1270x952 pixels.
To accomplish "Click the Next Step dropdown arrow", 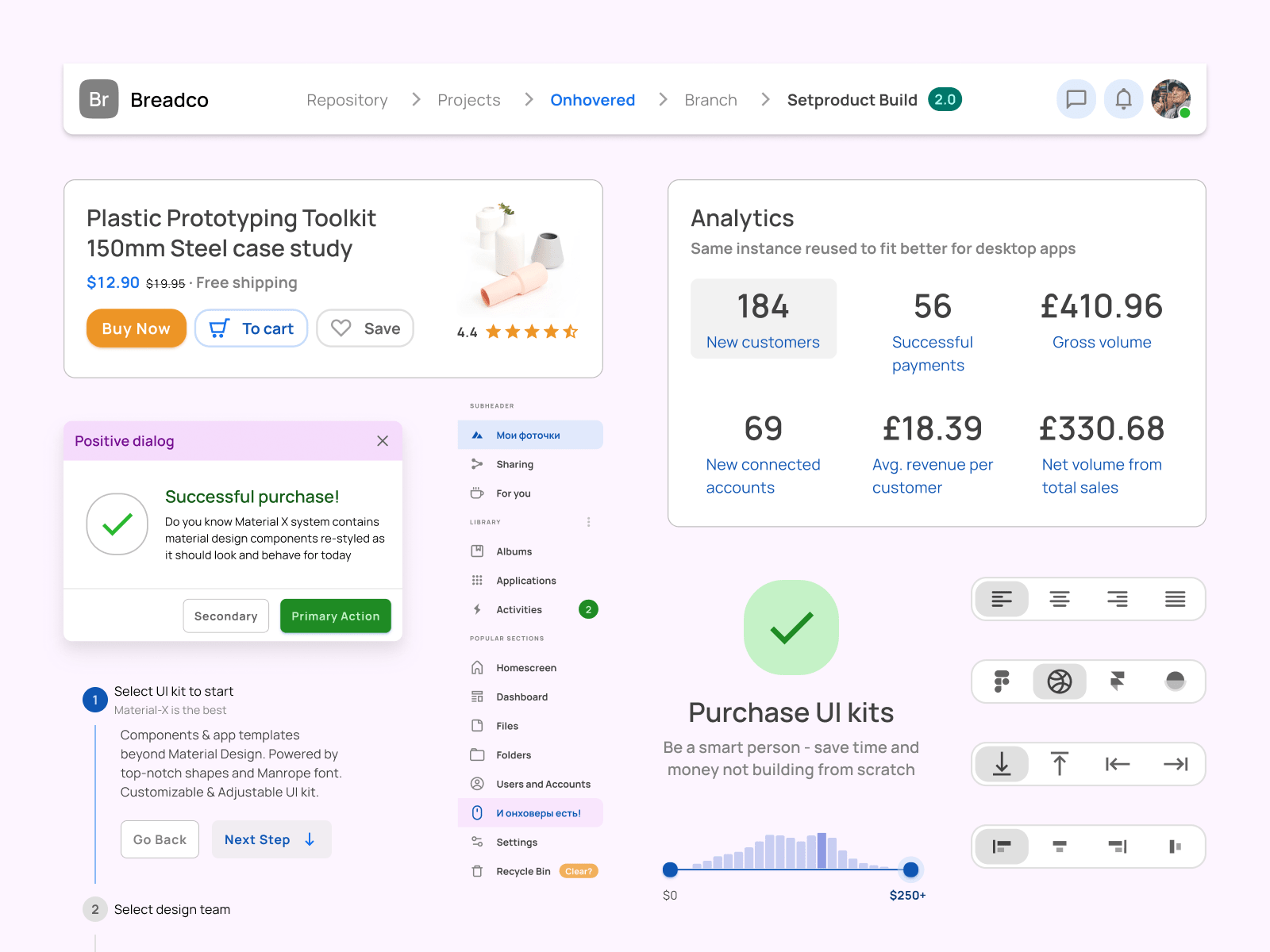I will tap(309, 839).
